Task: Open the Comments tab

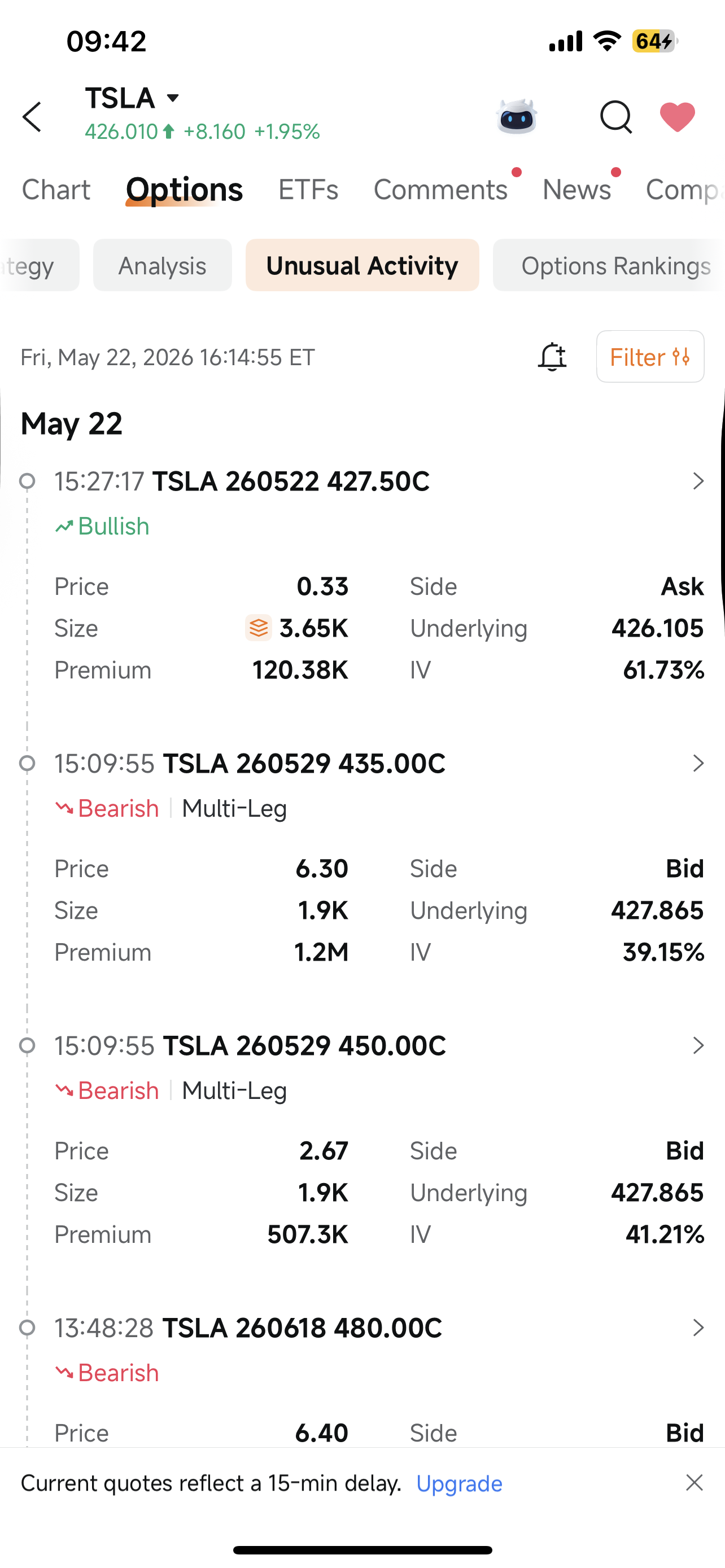Action: click(x=440, y=190)
